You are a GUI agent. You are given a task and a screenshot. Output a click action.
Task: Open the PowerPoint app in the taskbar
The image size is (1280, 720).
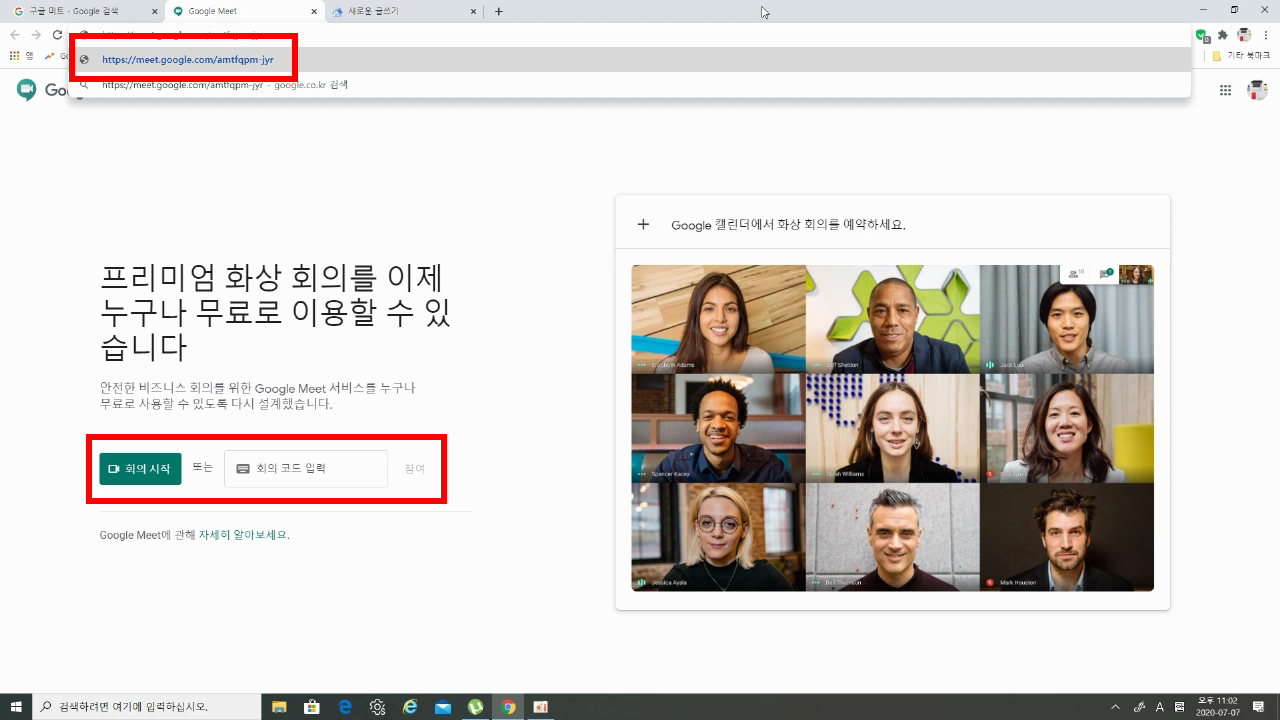[541, 707]
